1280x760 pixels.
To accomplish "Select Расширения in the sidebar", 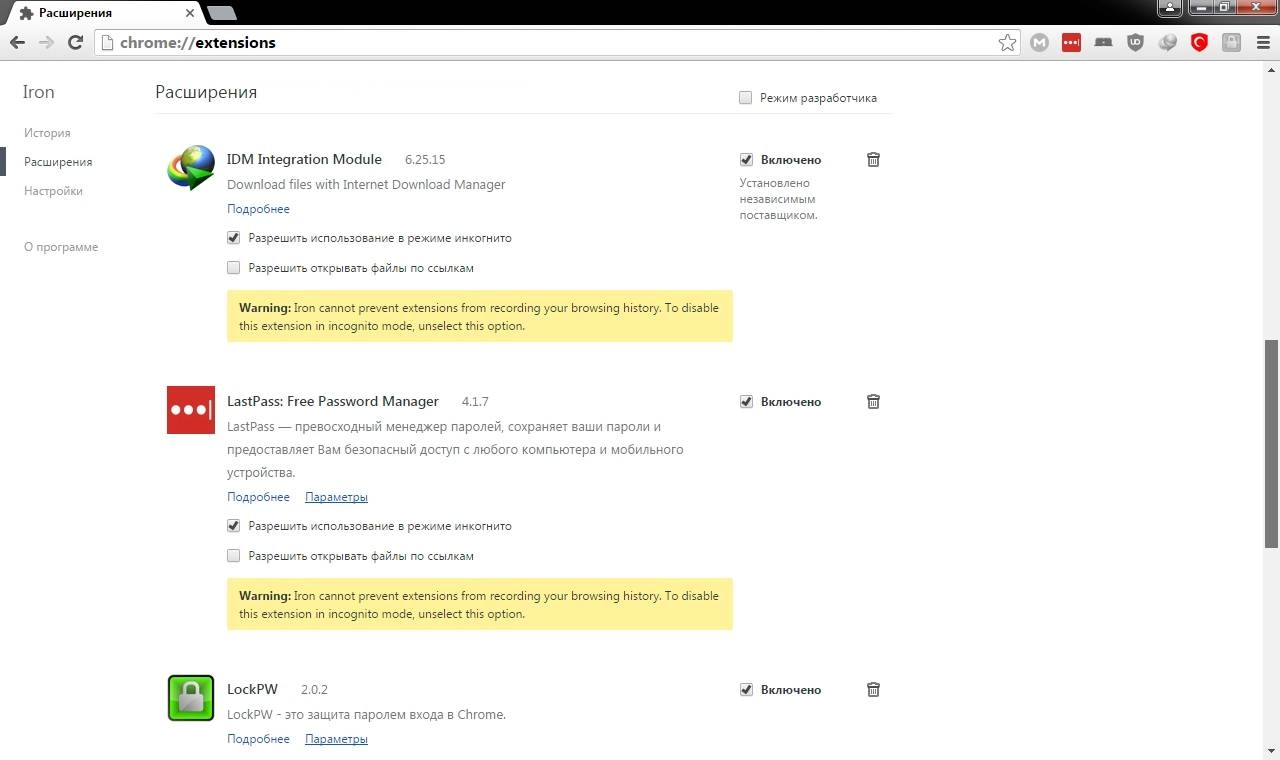I will coord(58,162).
